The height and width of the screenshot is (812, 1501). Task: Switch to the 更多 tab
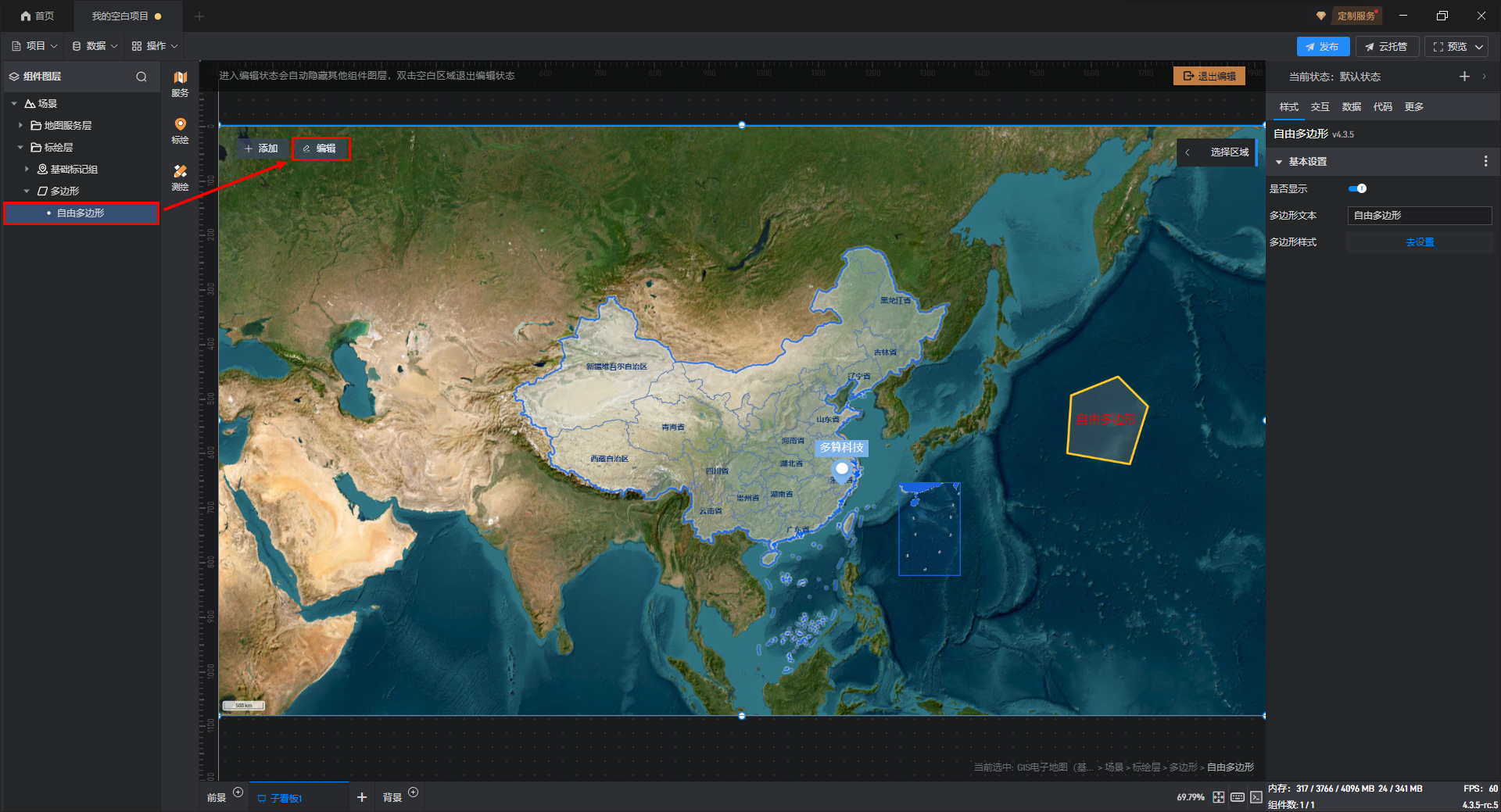coord(1413,107)
